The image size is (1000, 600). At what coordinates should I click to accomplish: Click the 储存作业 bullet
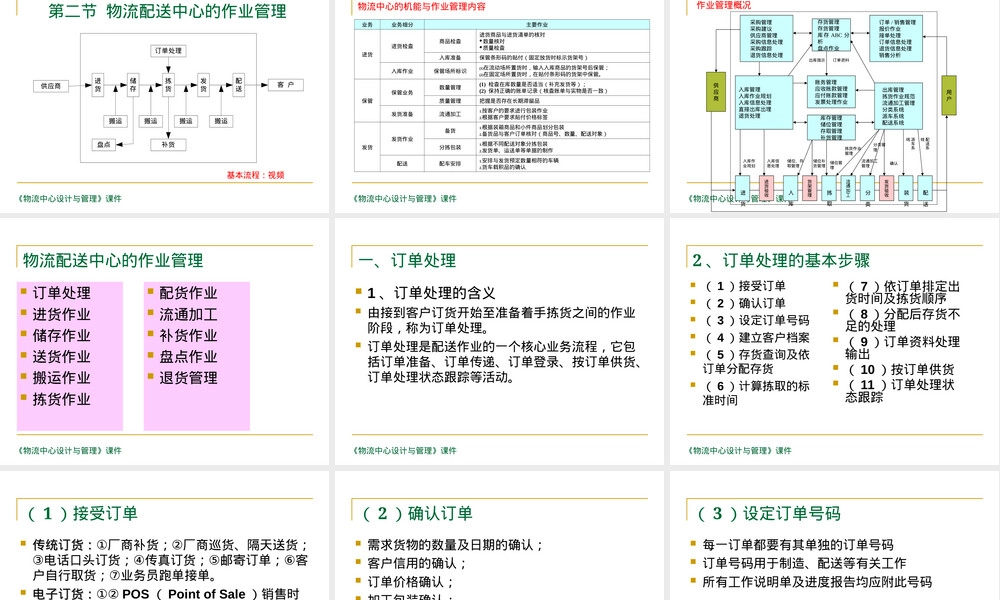click(61, 335)
